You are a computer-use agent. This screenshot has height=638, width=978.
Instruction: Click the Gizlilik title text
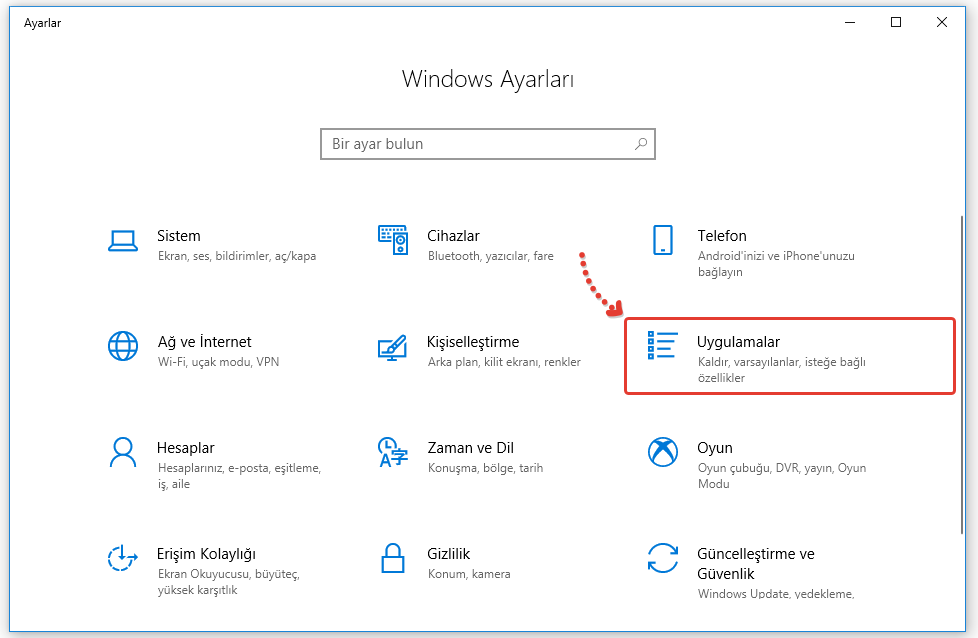448,553
